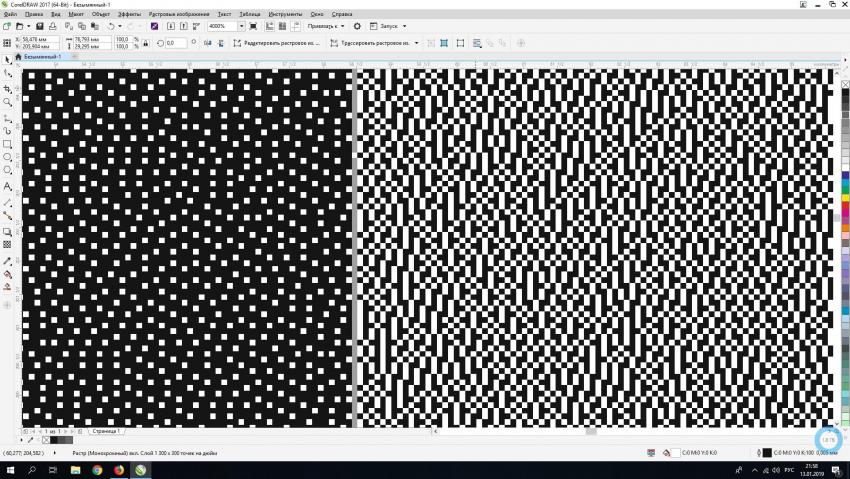Pick a color from the right palette strip
This screenshot has height=479, width=850.
click(844, 200)
